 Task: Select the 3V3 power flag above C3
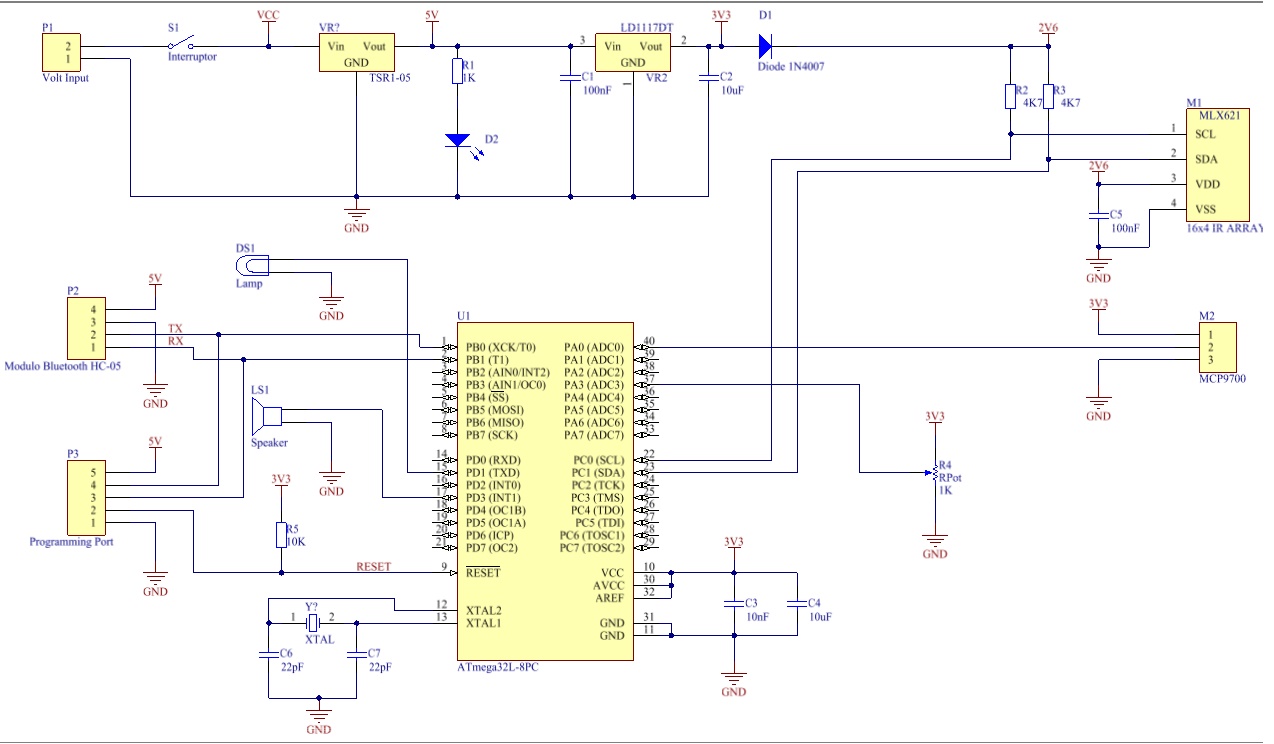(x=735, y=546)
